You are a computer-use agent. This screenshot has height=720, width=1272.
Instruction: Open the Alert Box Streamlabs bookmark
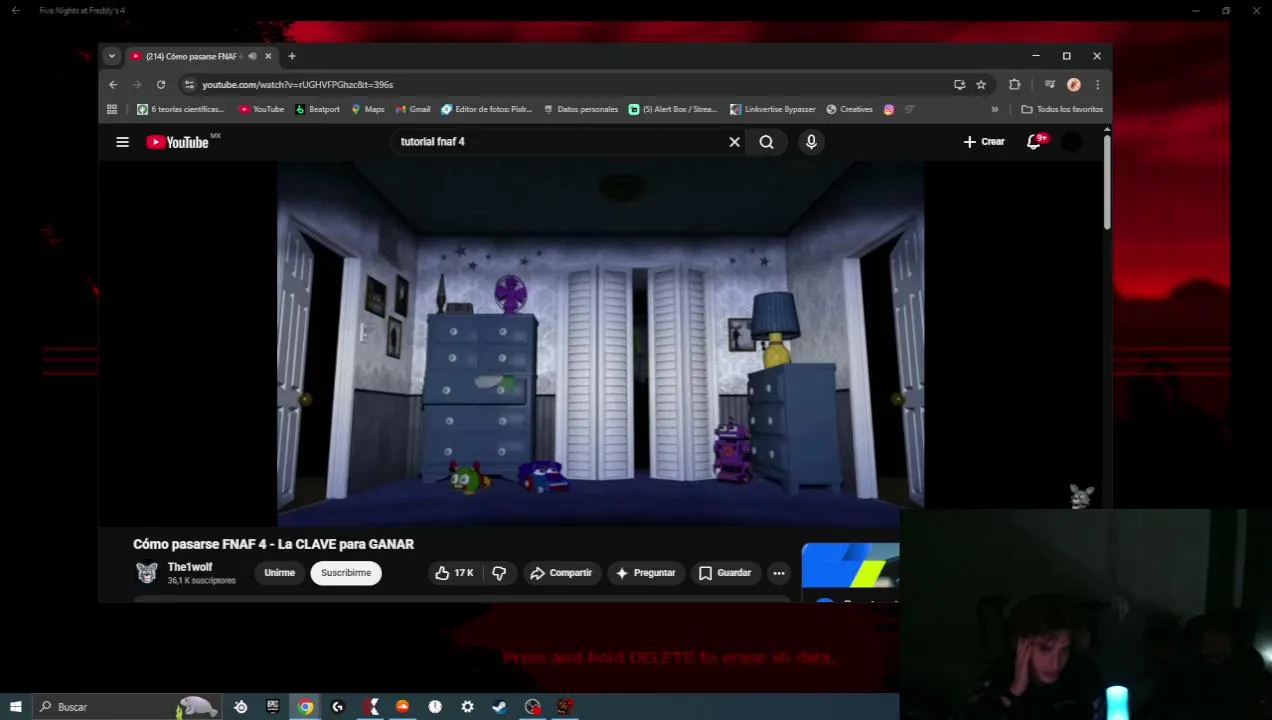click(673, 109)
